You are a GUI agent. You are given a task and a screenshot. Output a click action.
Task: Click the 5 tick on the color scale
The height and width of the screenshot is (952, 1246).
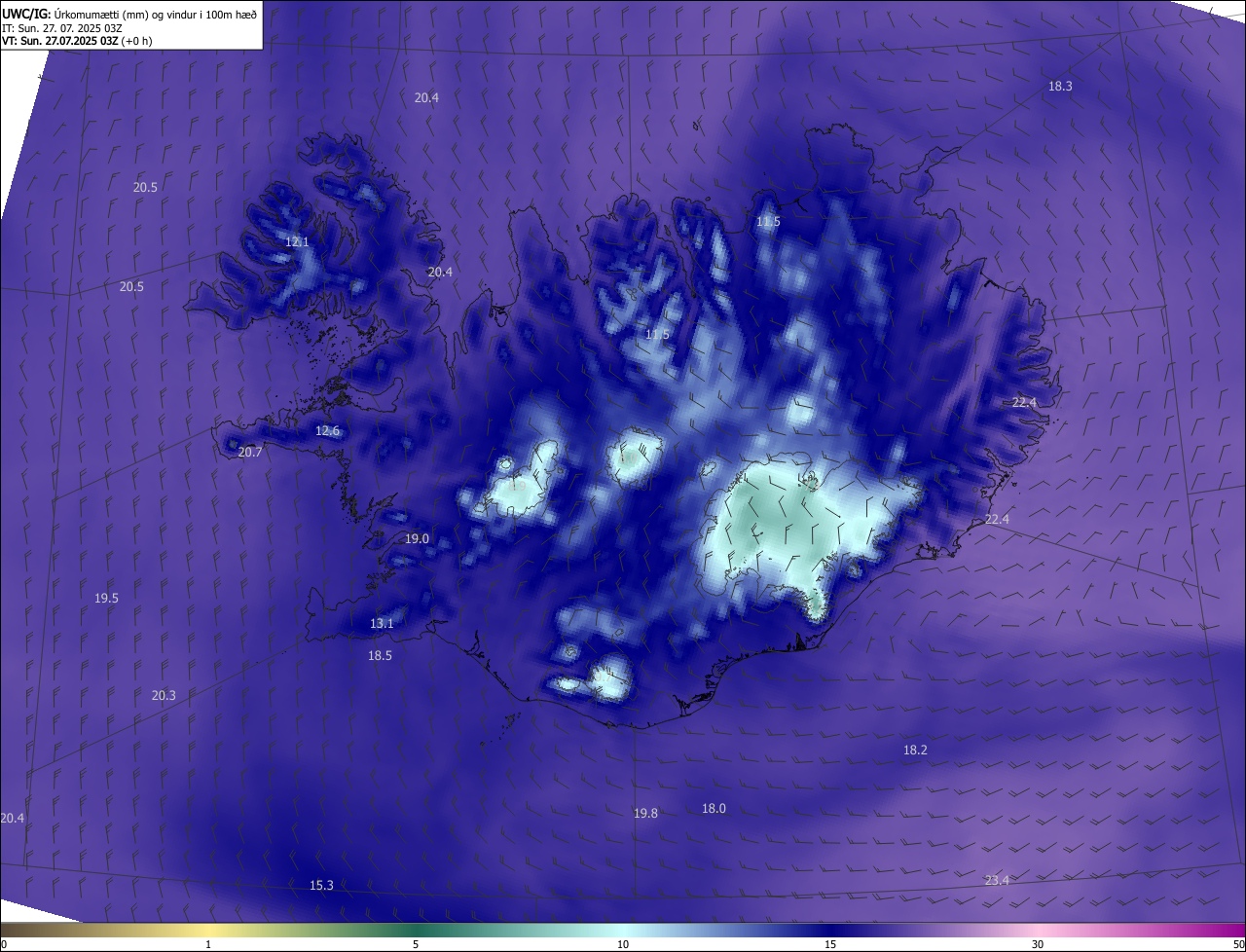point(416,944)
